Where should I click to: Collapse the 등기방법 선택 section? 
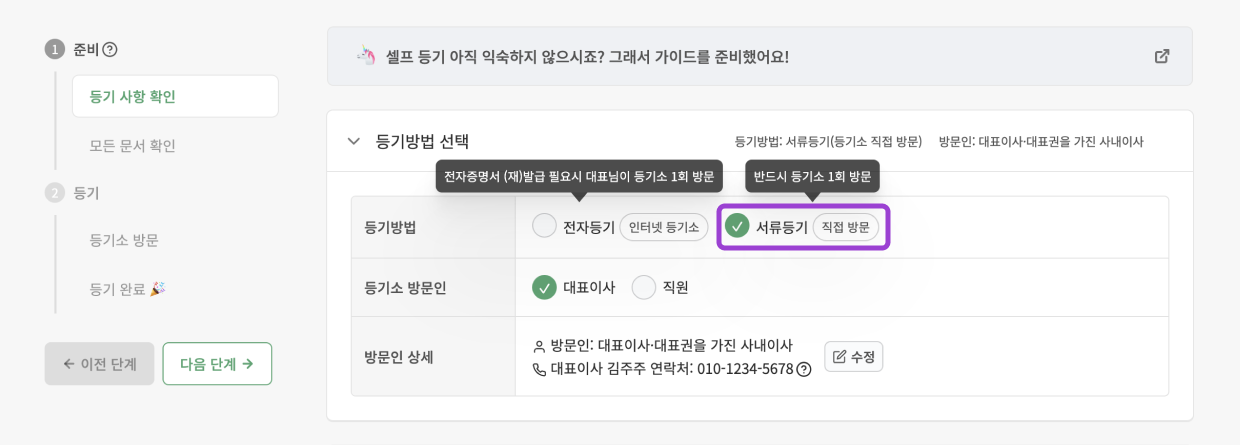353,141
